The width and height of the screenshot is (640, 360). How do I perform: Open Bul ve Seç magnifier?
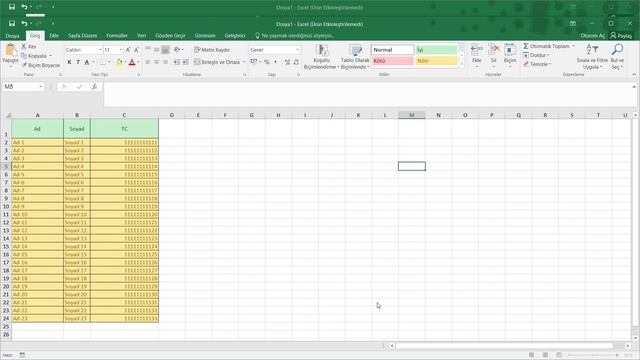tap(617, 56)
